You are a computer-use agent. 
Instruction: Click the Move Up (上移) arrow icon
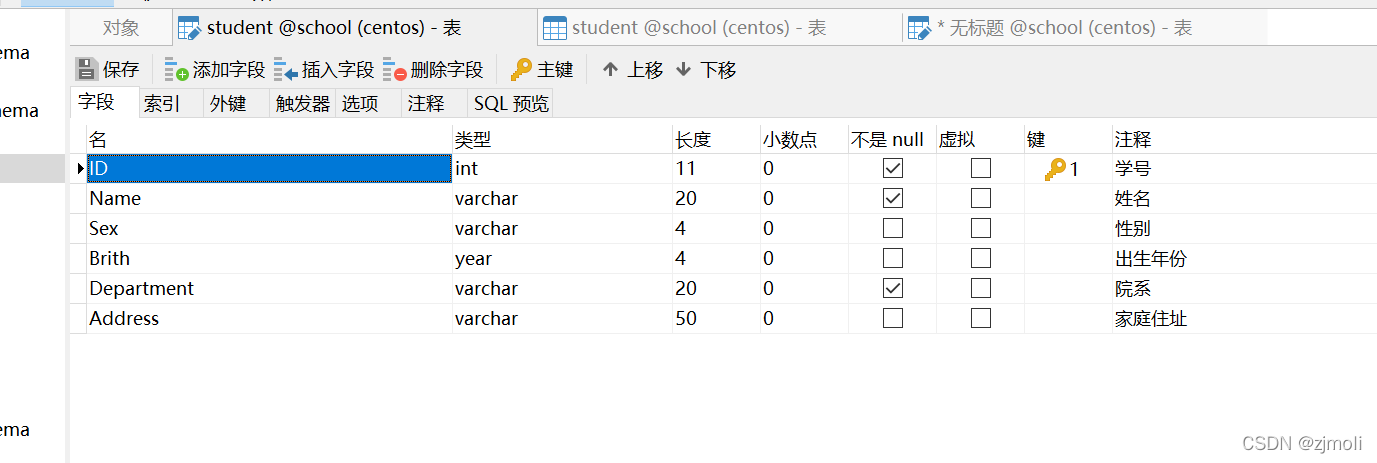point(610,69)
